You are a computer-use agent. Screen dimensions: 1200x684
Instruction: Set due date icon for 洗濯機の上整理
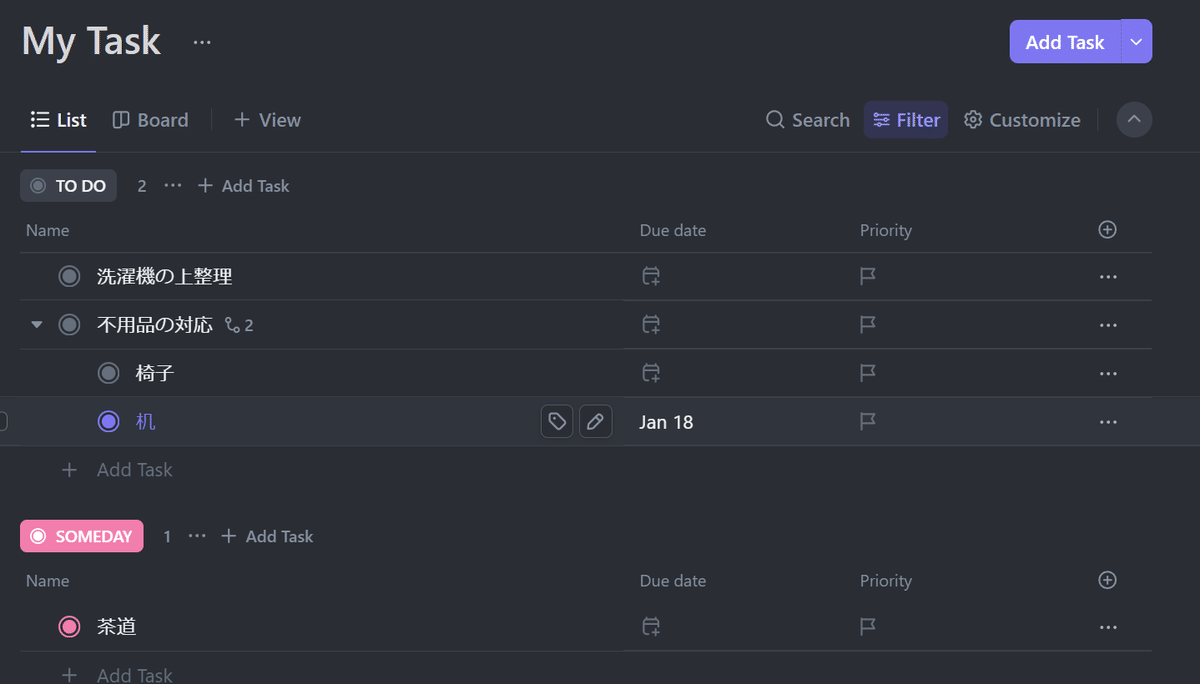pos(651,276)
